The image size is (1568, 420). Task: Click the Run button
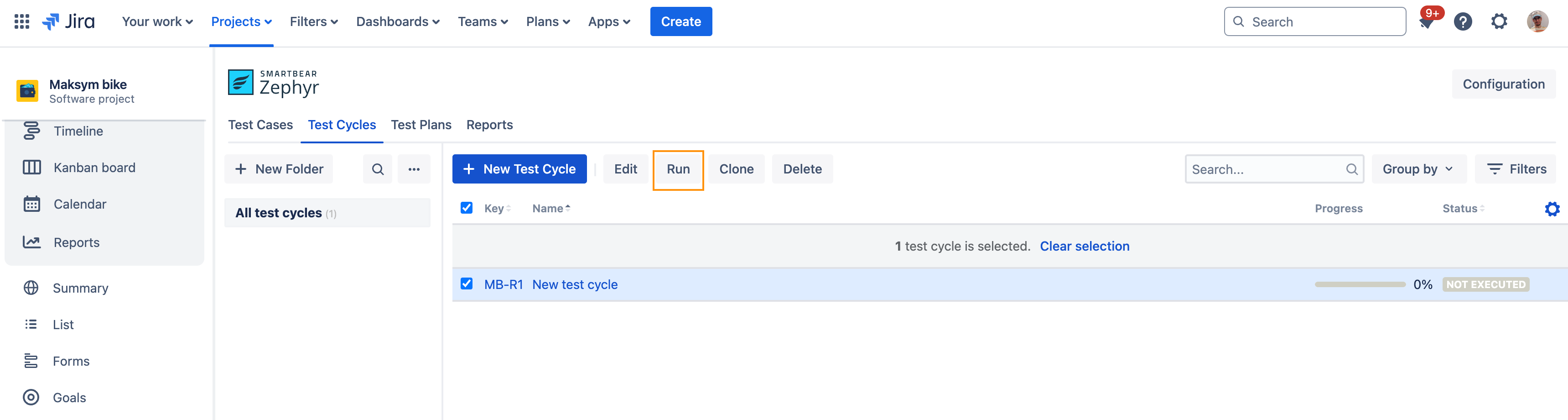point(677,169)
